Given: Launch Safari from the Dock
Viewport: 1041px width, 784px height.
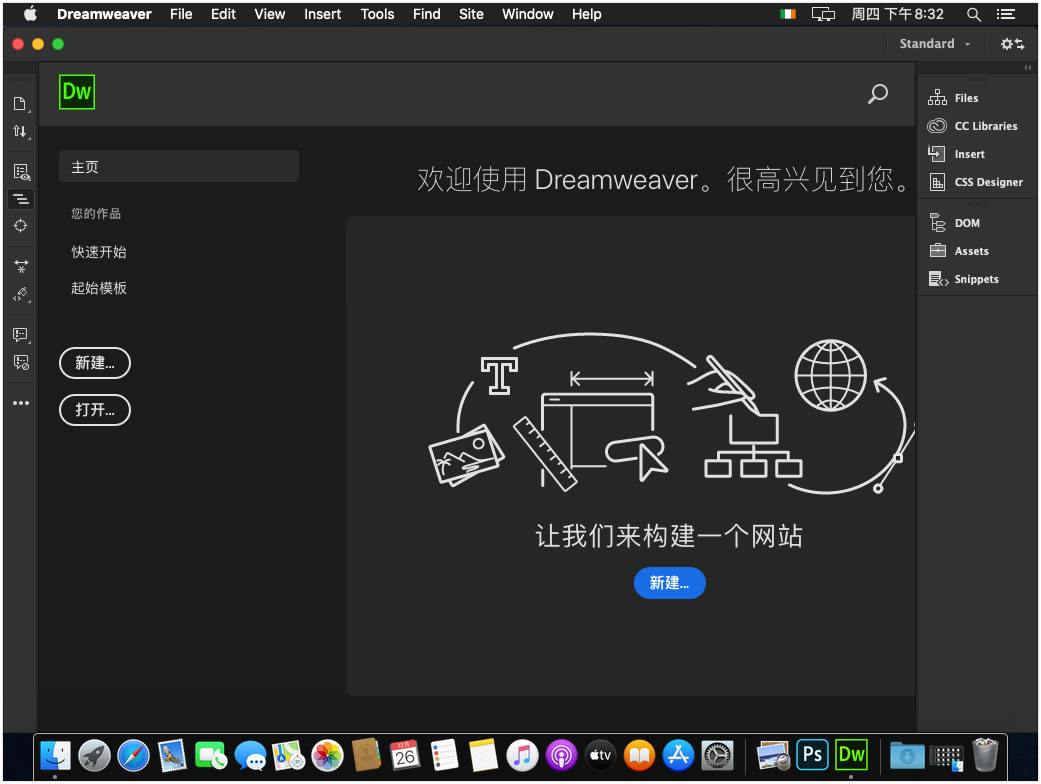Looking at the screenshot, I should tap(133, 755).
